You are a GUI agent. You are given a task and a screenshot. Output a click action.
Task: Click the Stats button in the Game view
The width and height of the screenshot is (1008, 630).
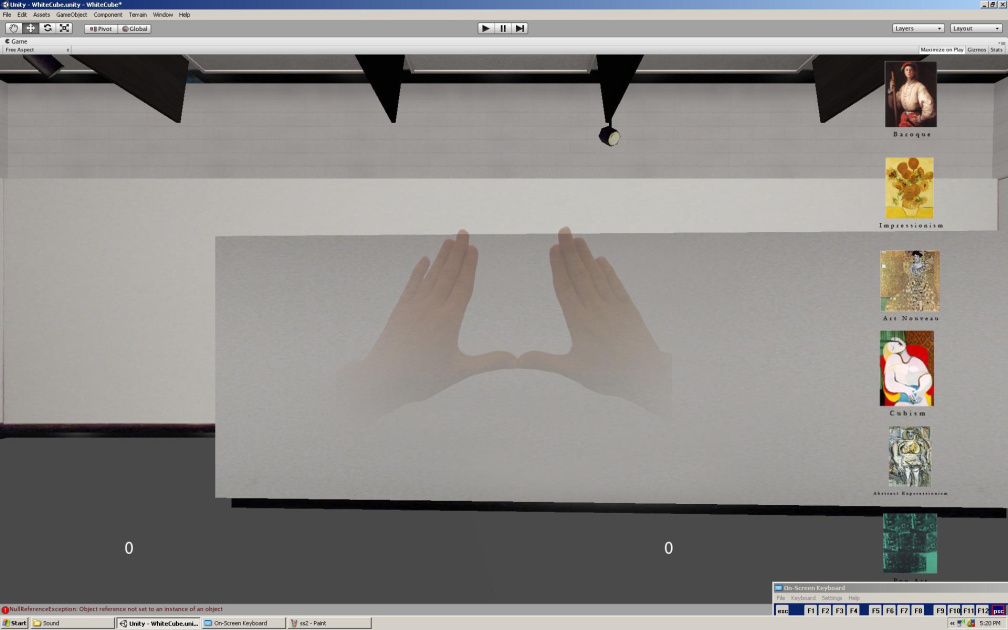[994, 49]
